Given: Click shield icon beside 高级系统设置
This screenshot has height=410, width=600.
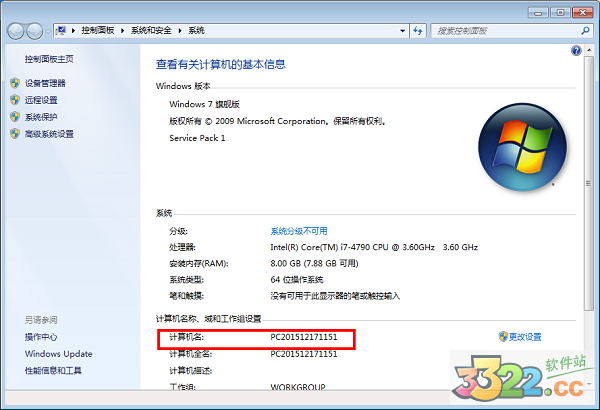Looking at the screenshot, I should (x=15, y=134).
